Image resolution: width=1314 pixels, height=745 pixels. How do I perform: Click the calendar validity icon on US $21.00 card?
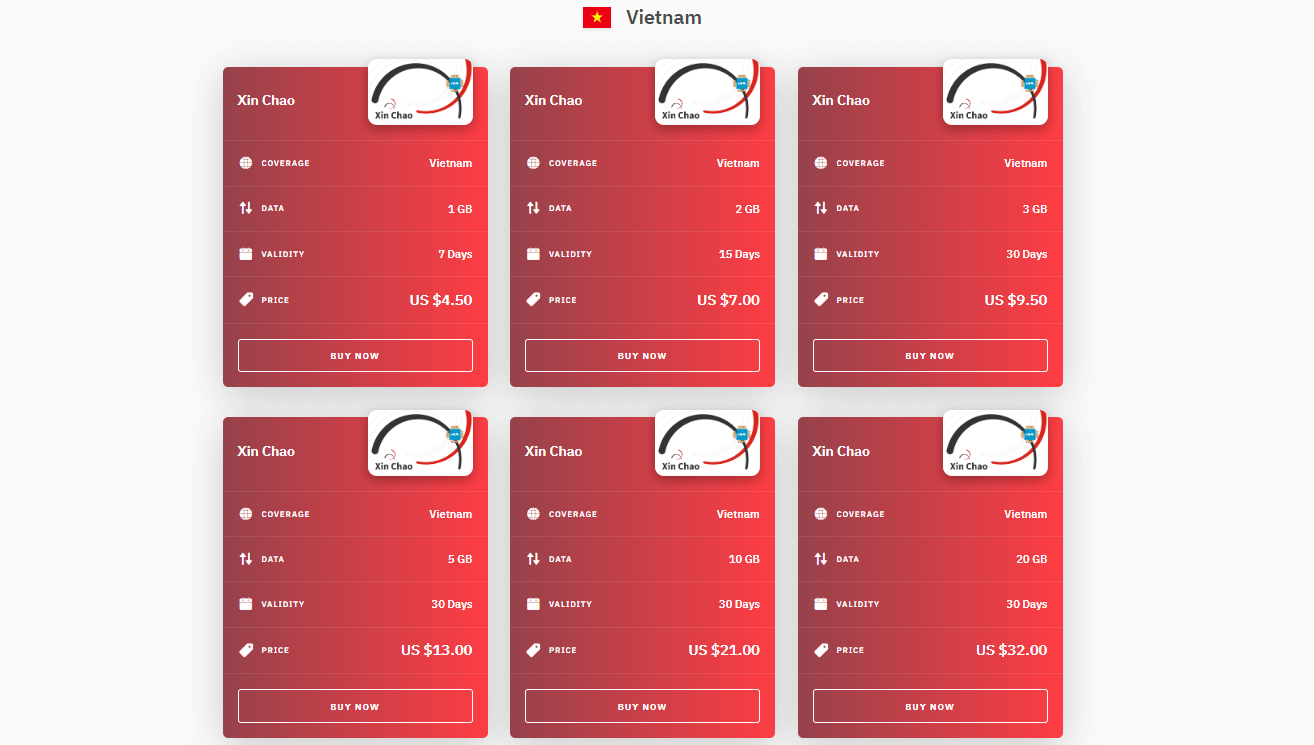point(533,604)
